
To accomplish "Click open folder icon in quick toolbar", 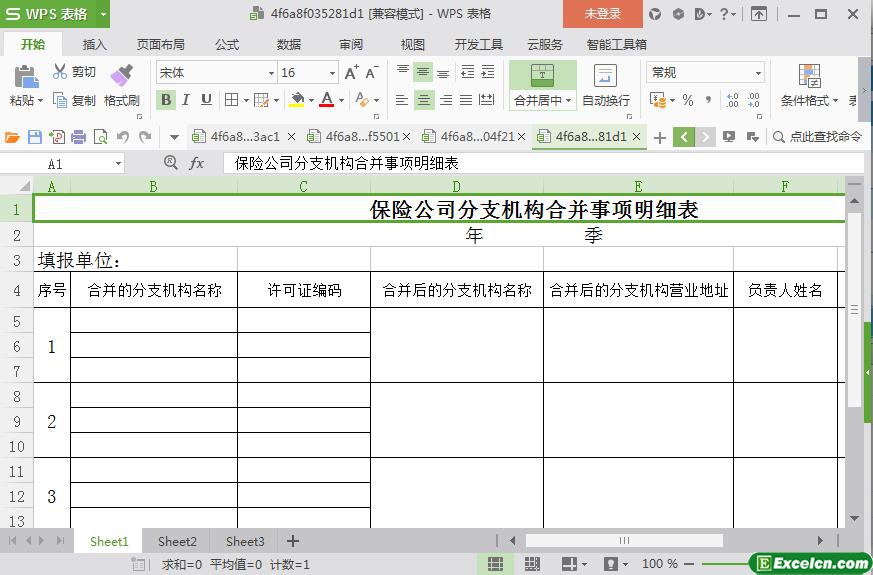I will click(x=12, y=136).
